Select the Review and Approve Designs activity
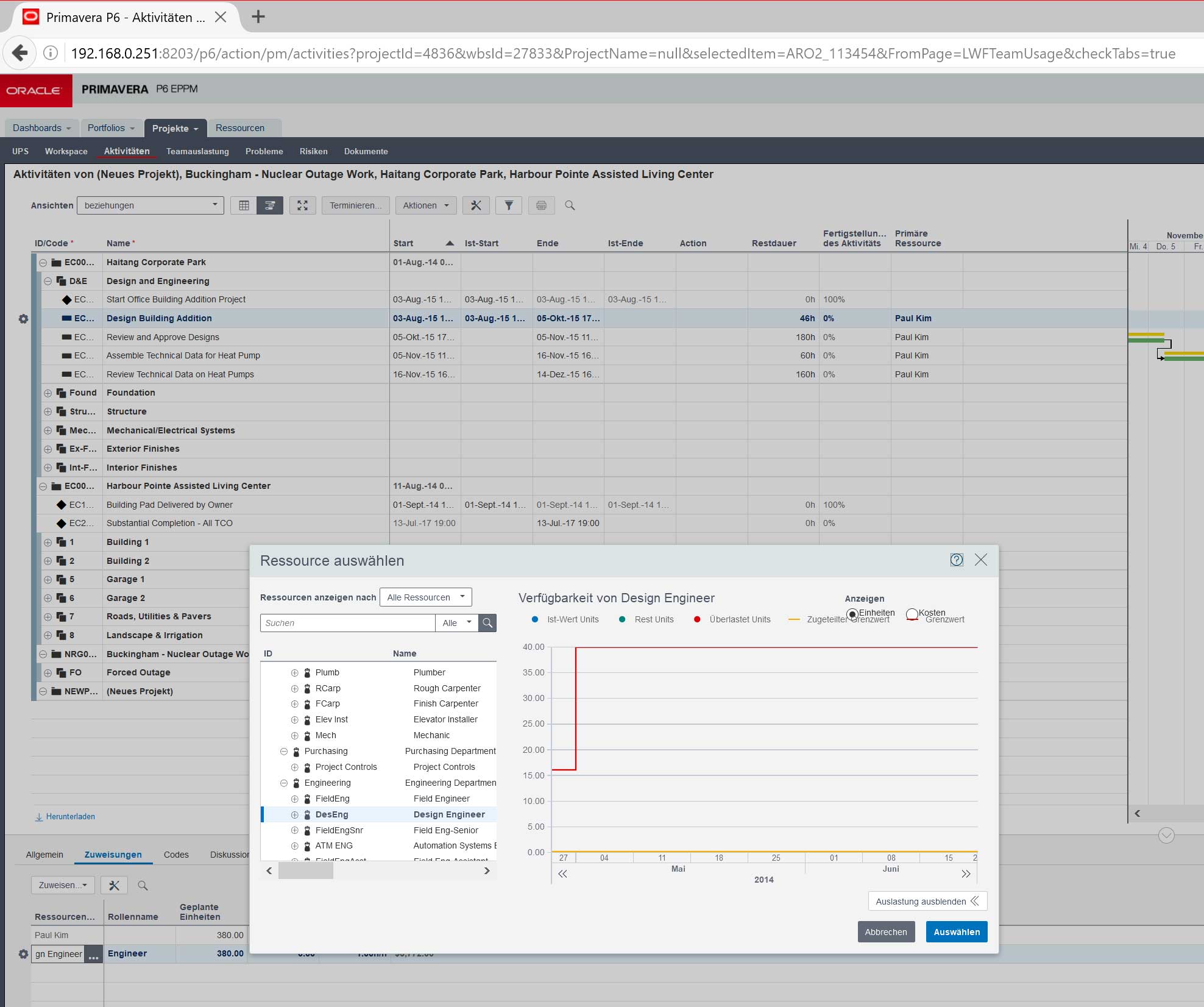Screen dimensions: 1204x1007 point(163,337)
